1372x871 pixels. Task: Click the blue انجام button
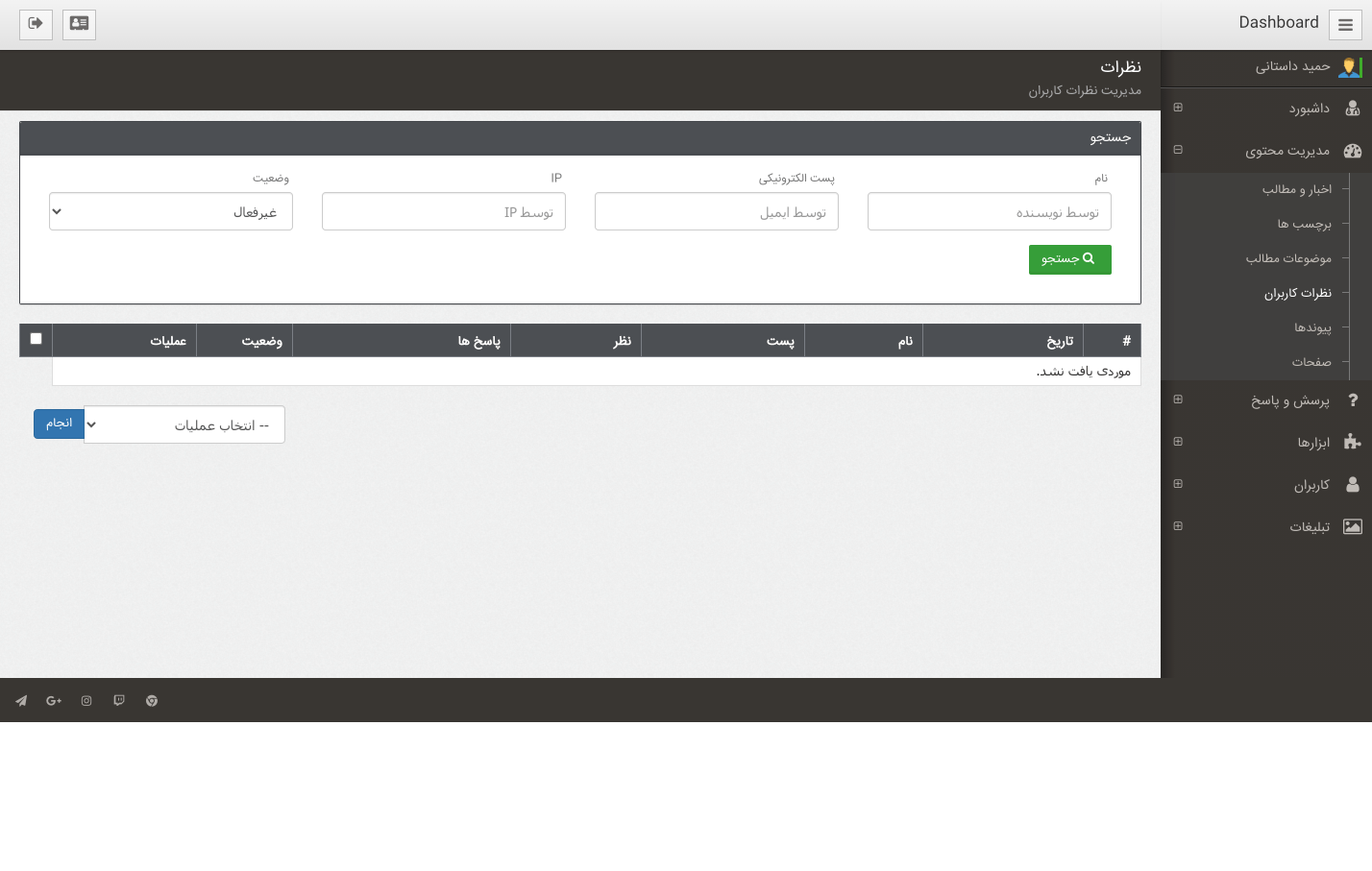59,423
